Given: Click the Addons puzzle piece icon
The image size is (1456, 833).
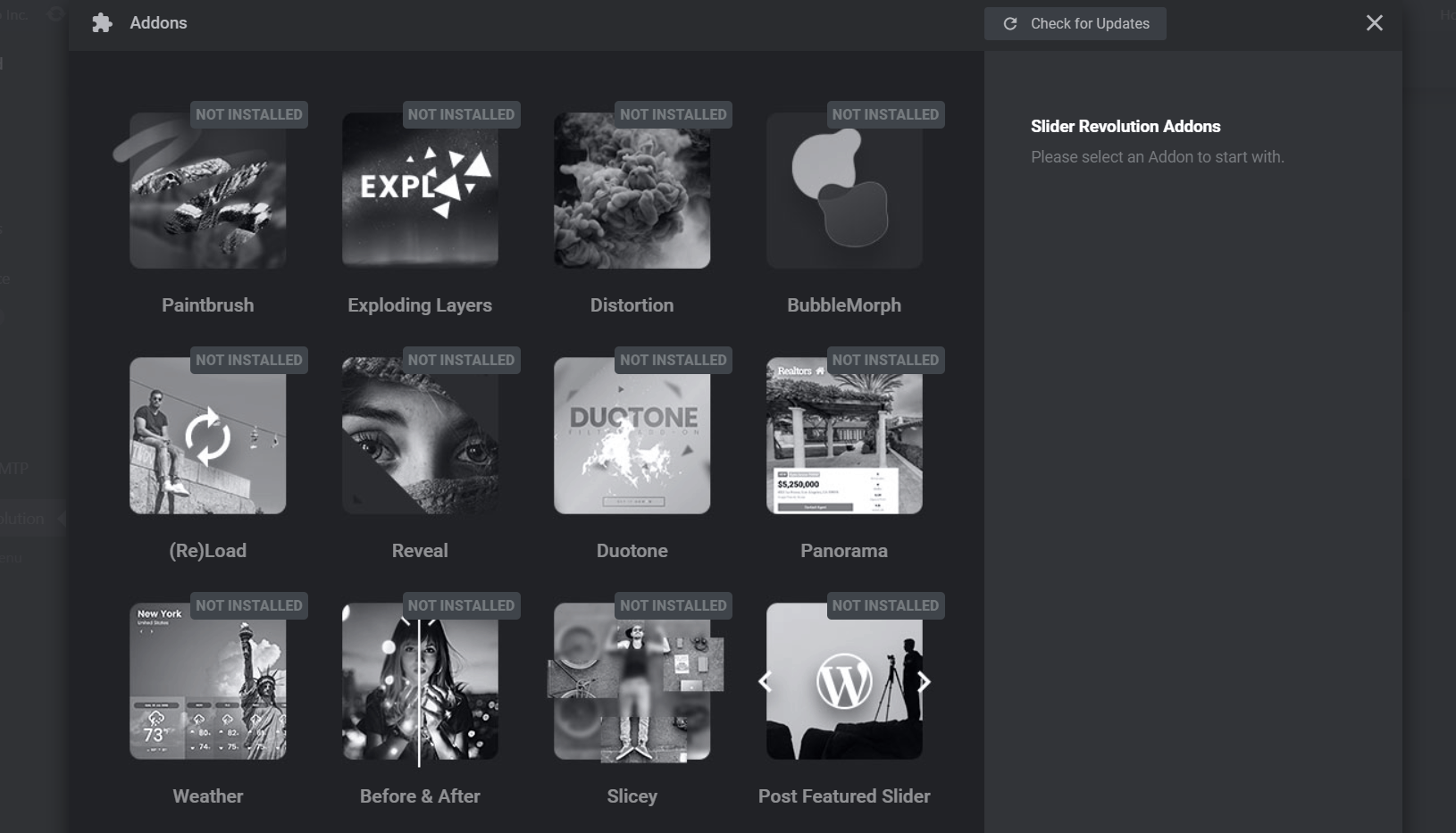Looking at the screenshot, I should pyautogui.click(x=103, y=23).
